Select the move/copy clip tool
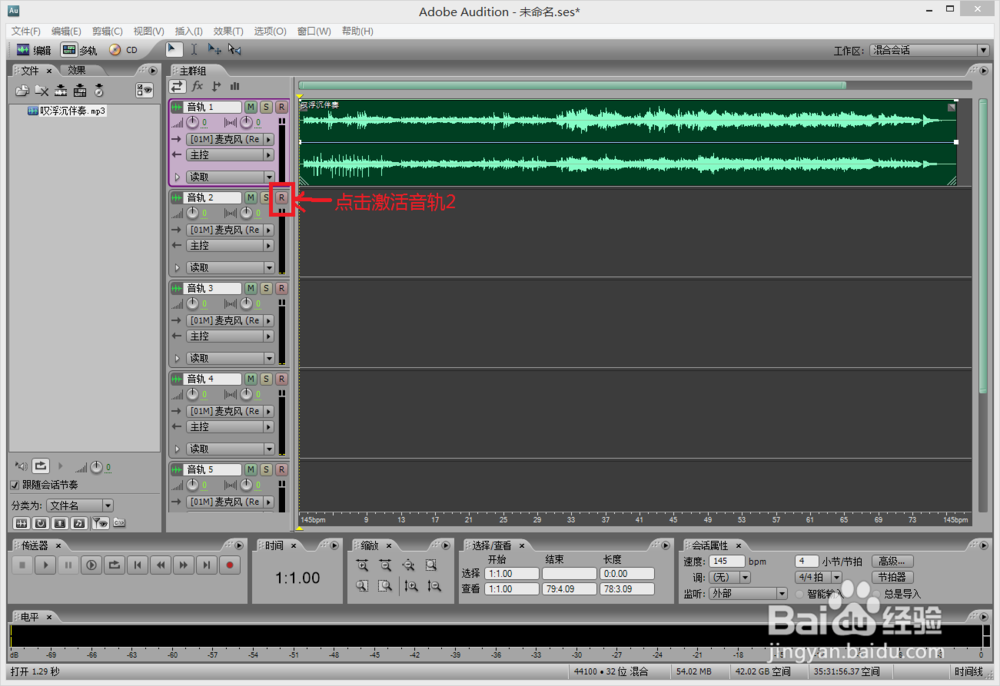The height and width of the screenshot is (686, 1000). click(x=214, y=49)
